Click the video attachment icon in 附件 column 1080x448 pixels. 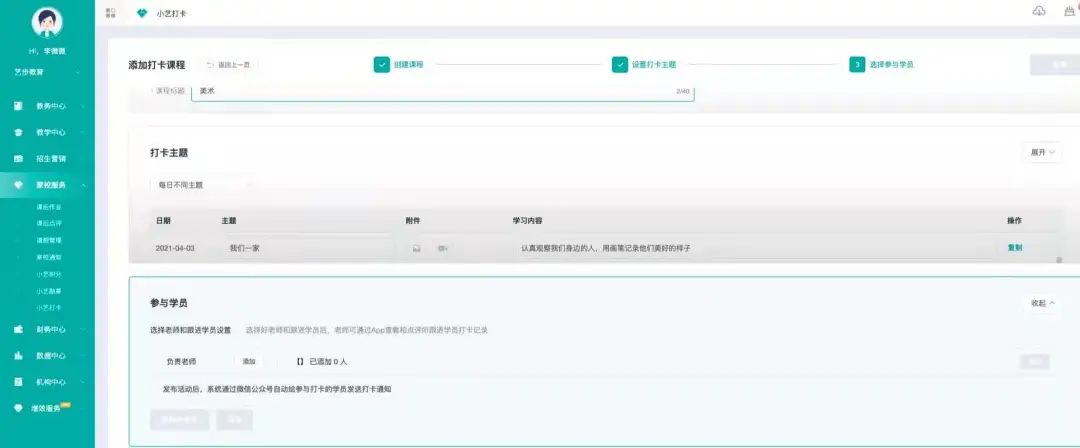[x=442, y=248]
